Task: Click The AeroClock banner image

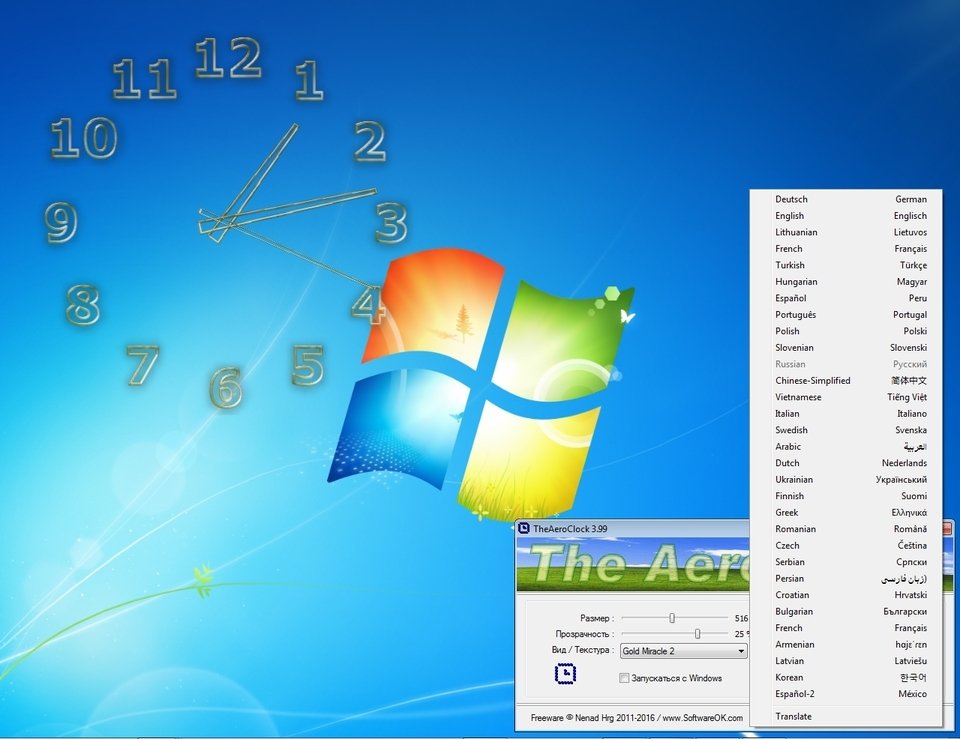Action: point(633,565)
